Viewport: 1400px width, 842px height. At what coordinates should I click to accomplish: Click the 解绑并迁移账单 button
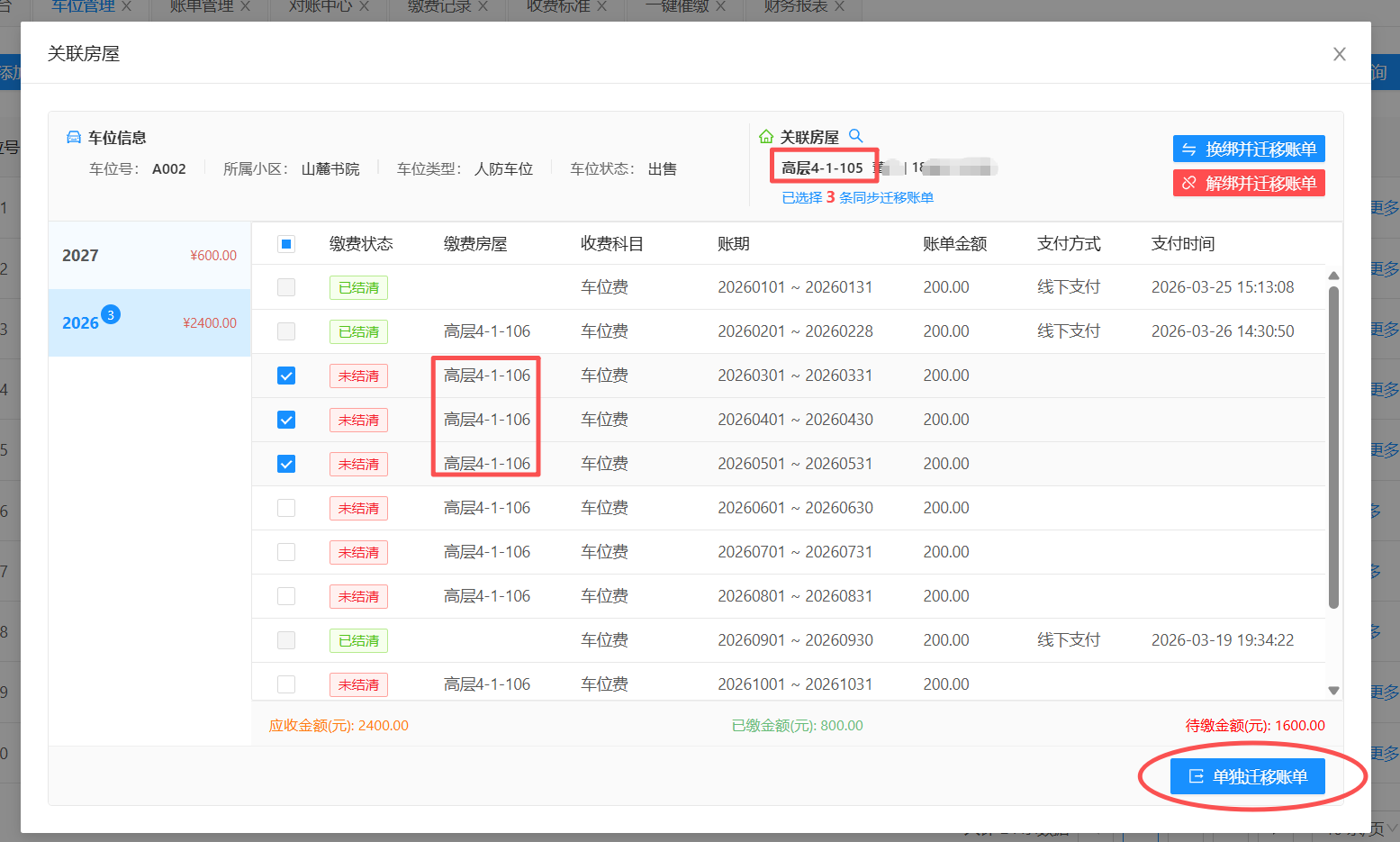(x=1248, y=183)
